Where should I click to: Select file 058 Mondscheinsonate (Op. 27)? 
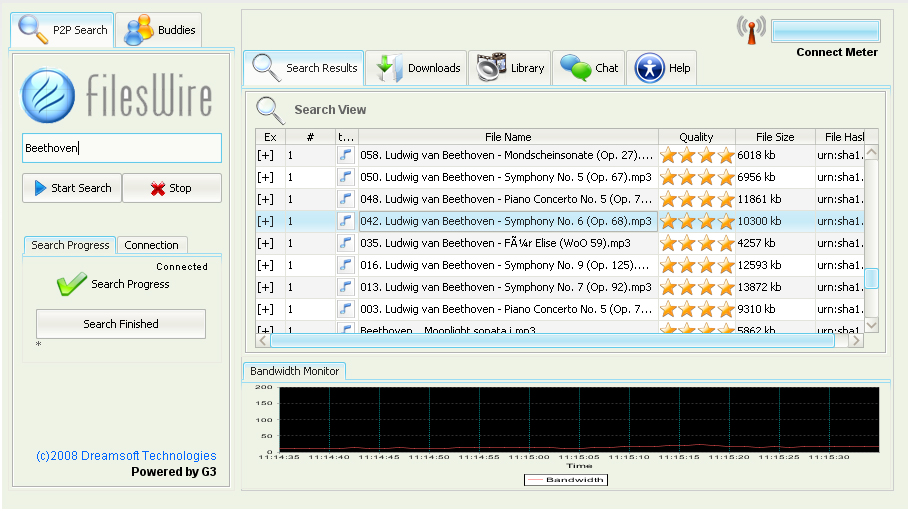click(507, 155)
